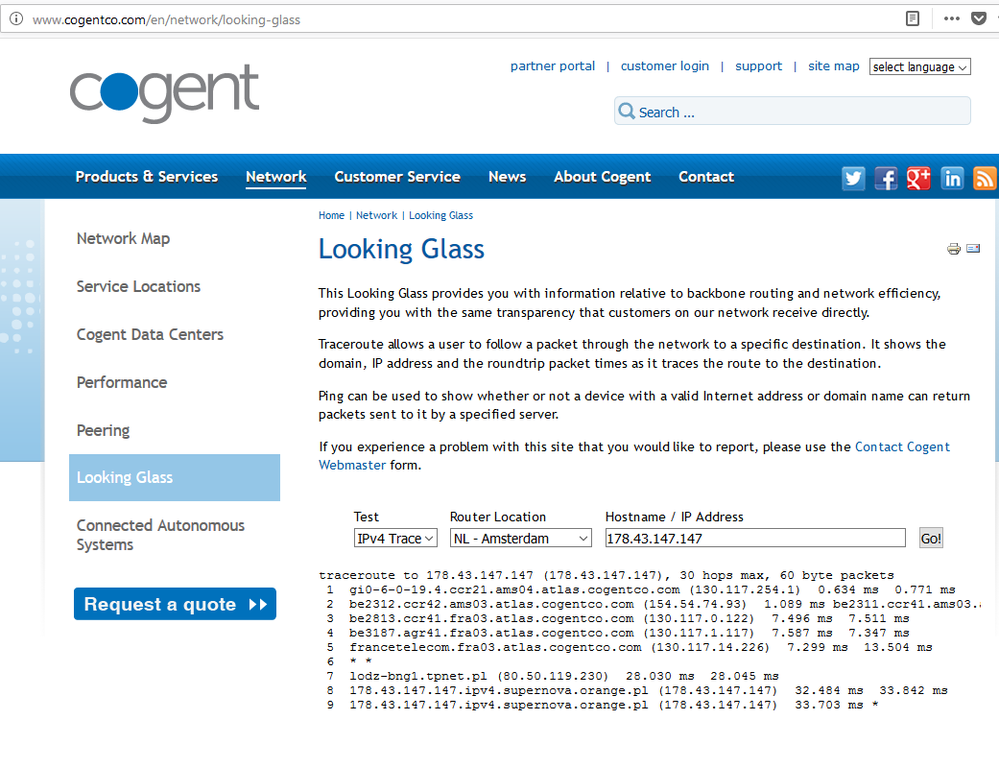Click the partner portal link
Image resolution: width=999 pixels, height=773 pixels.
pyautogui.click(x=552, y=66)
